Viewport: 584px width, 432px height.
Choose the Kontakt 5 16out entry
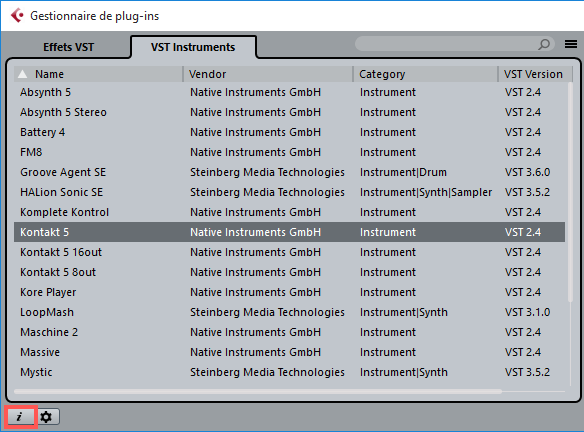tap(289, 252)
